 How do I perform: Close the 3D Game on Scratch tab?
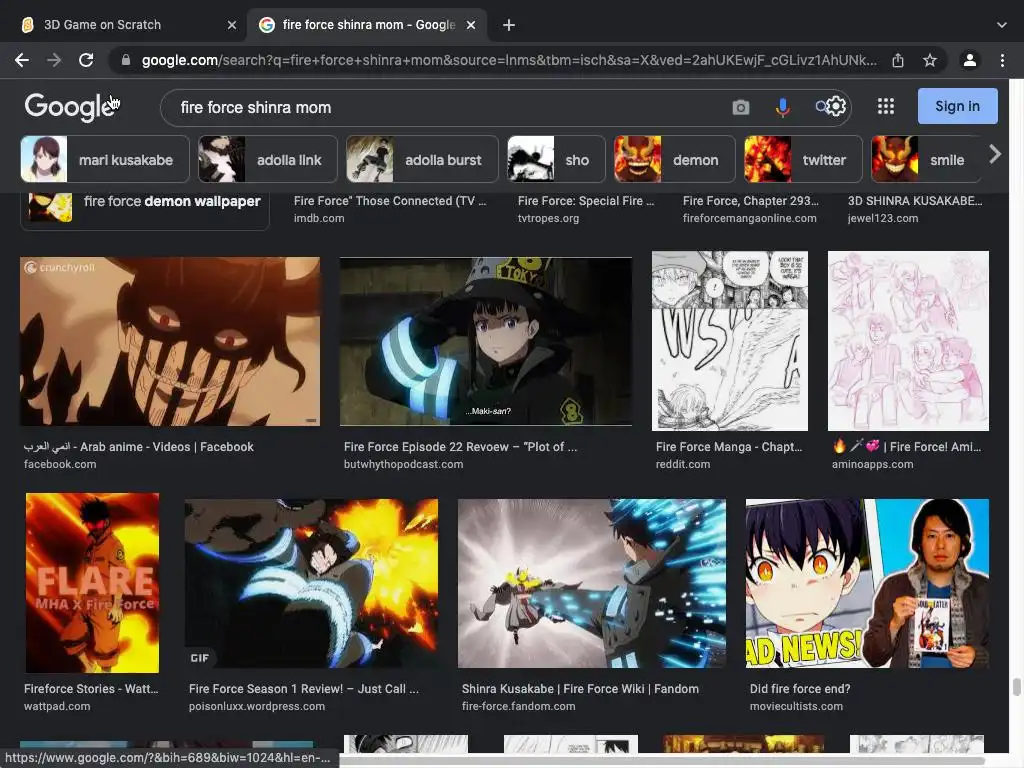click(x=232, y=25)
